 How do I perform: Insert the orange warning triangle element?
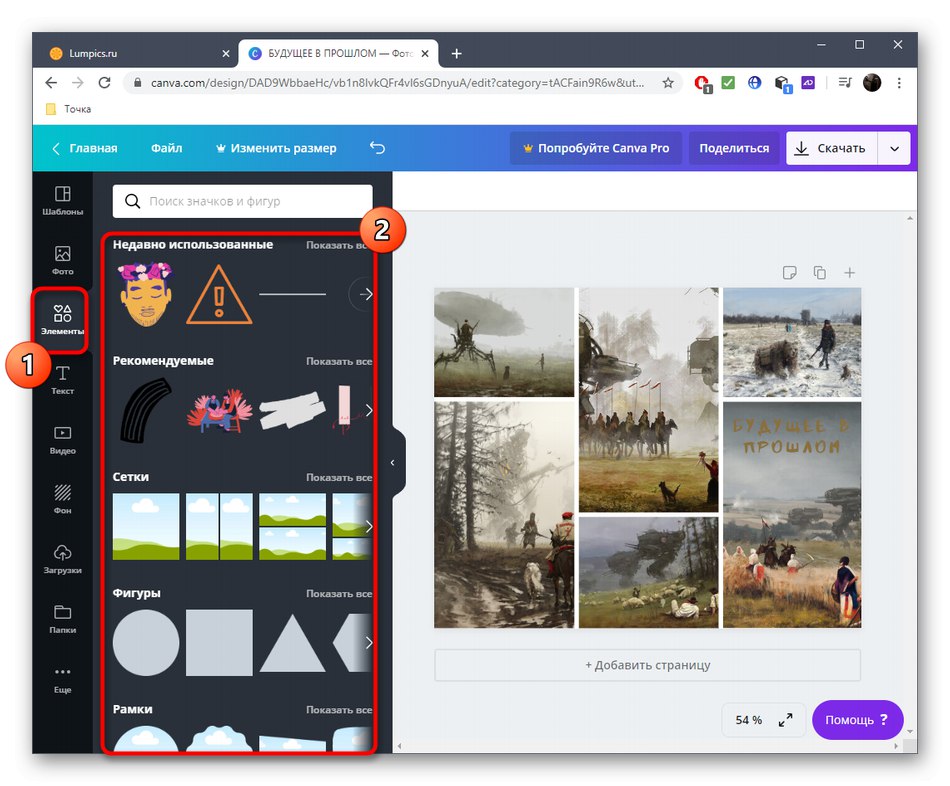click(x=219, y=295)
